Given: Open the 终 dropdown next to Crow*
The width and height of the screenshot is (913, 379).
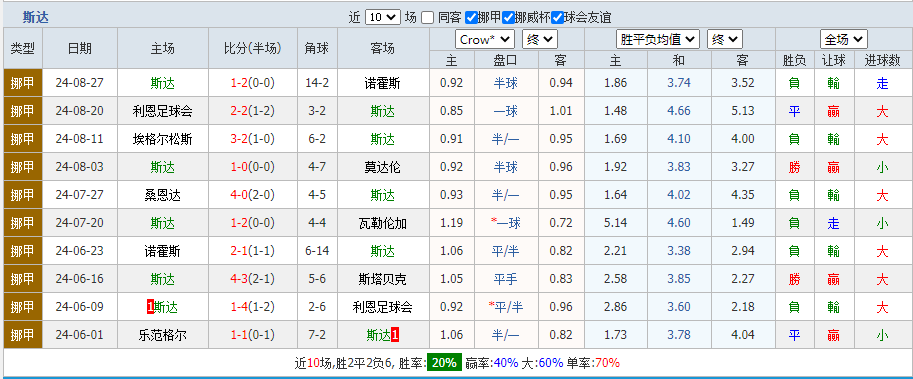Looking at the screenshot, I should 540,40.
